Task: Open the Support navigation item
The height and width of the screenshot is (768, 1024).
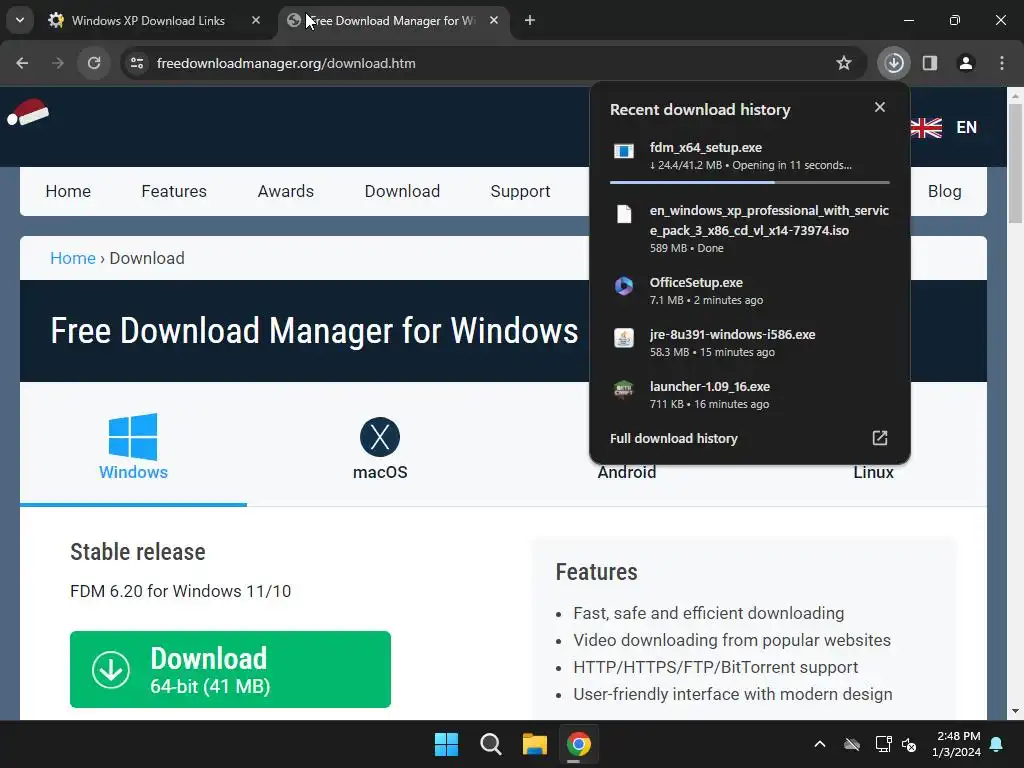Action: coord(520,191)
